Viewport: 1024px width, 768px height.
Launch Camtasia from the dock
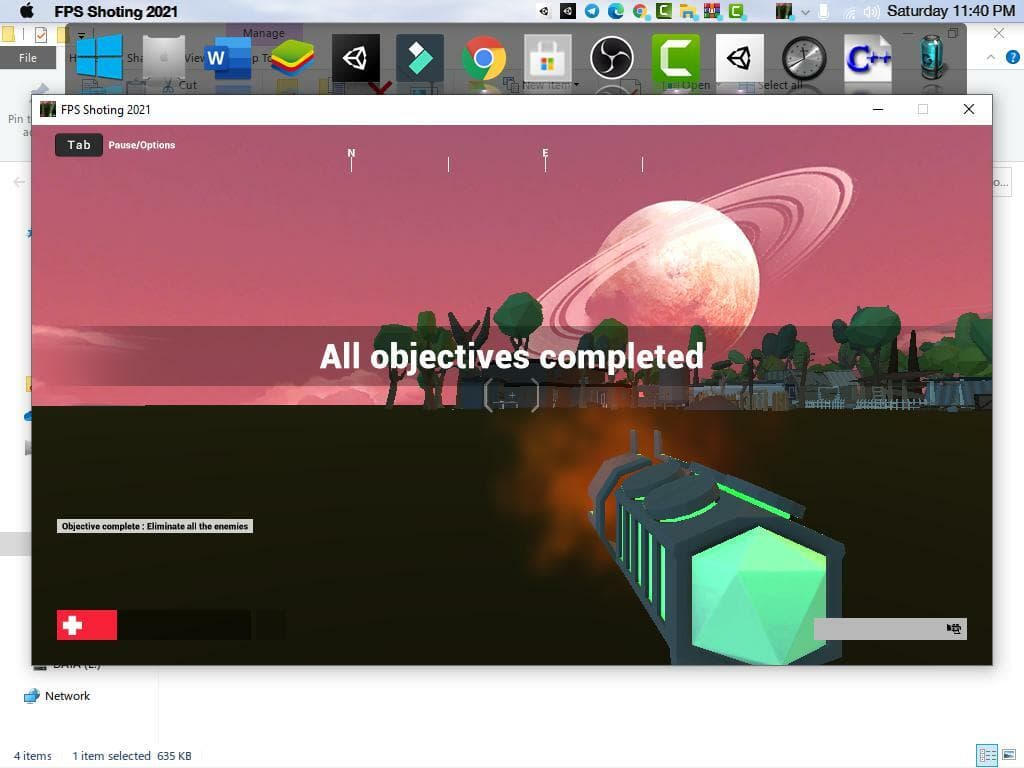click(x=676, y=57)
